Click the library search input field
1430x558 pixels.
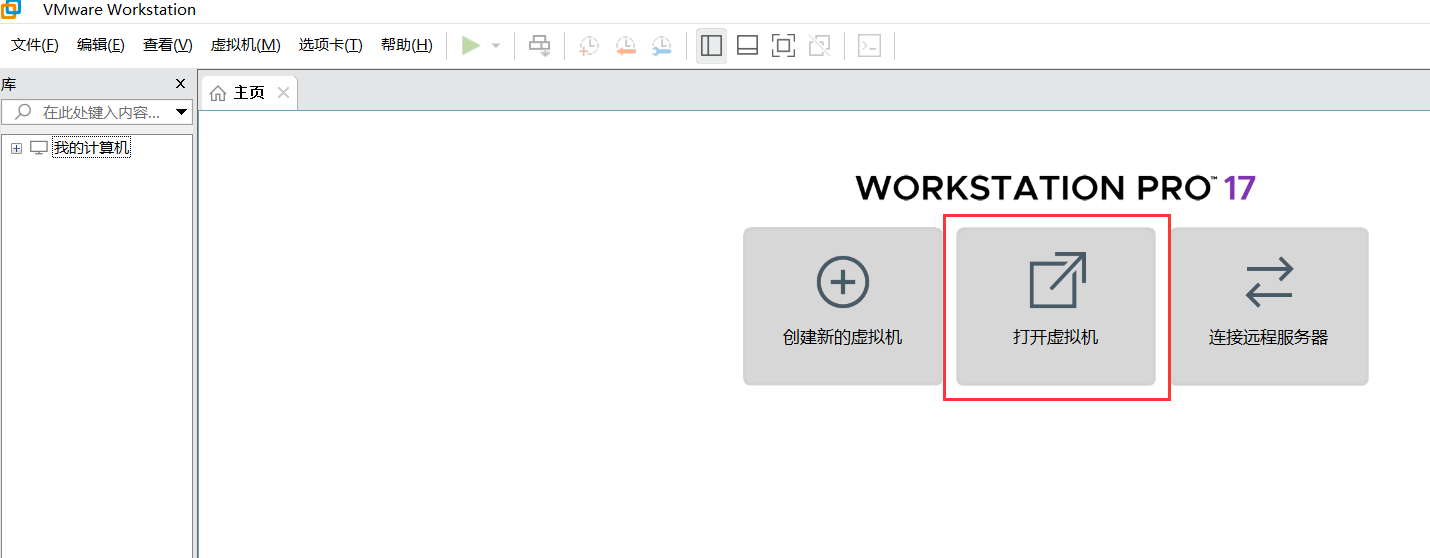[x=100, y=112]
